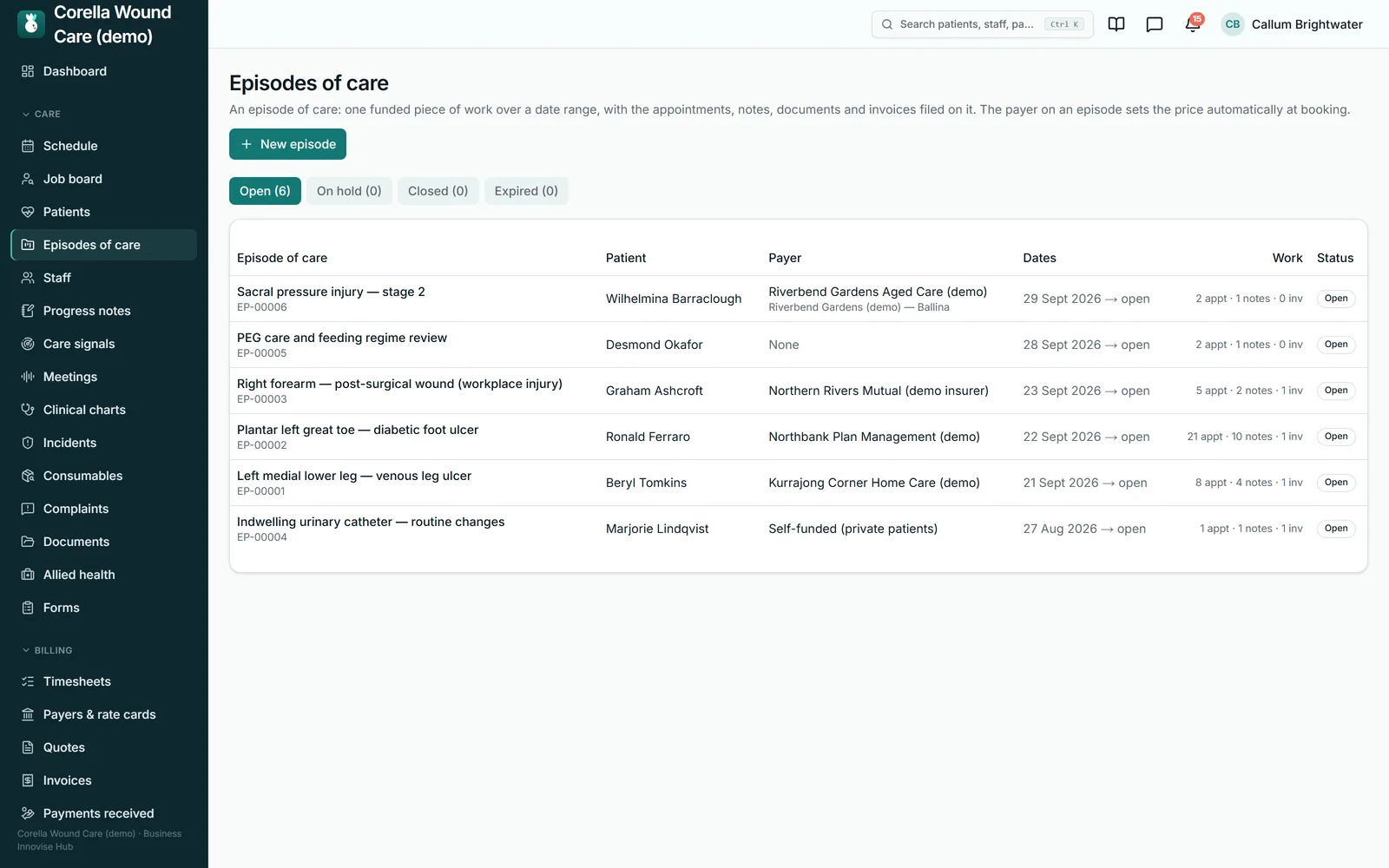Go to Documents in sidebar
The image size is (1389, 868).
[104, 542]
